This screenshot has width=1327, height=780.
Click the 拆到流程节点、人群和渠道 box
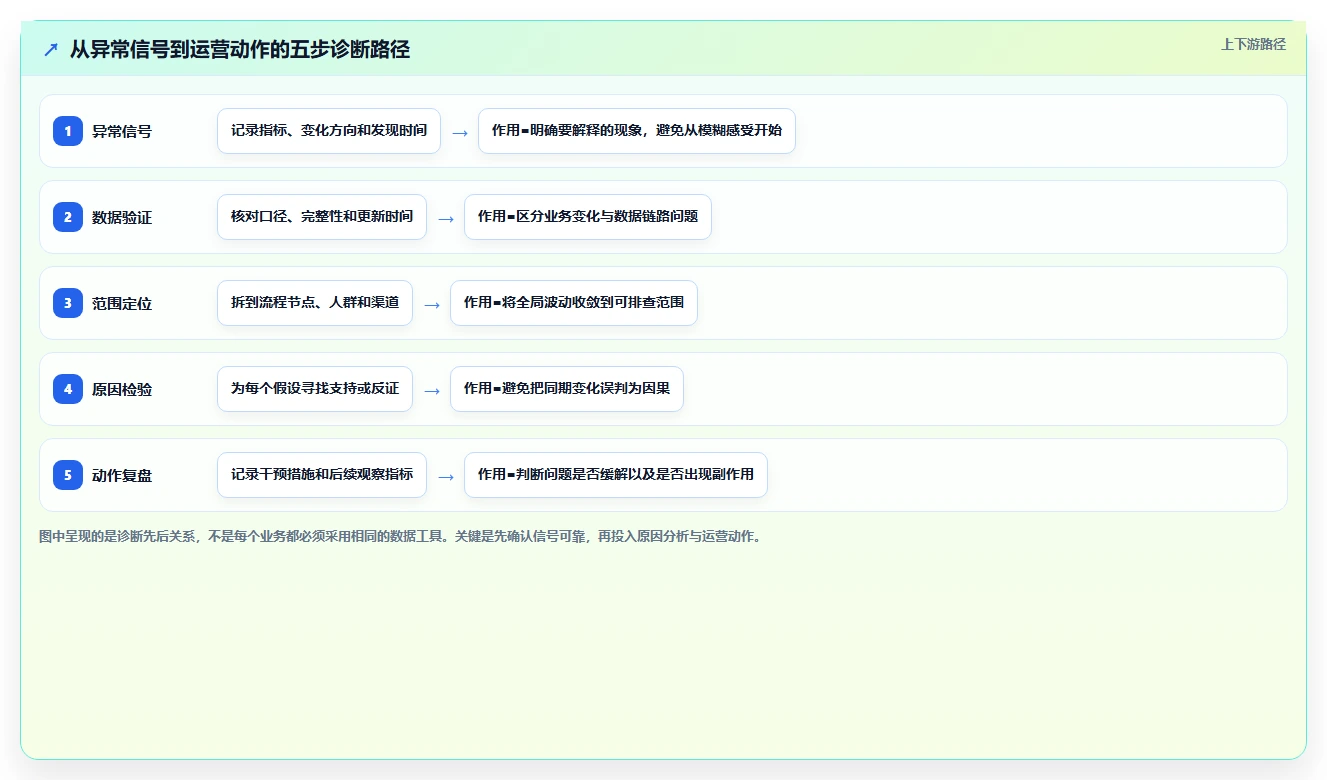[x=315, y=303]
